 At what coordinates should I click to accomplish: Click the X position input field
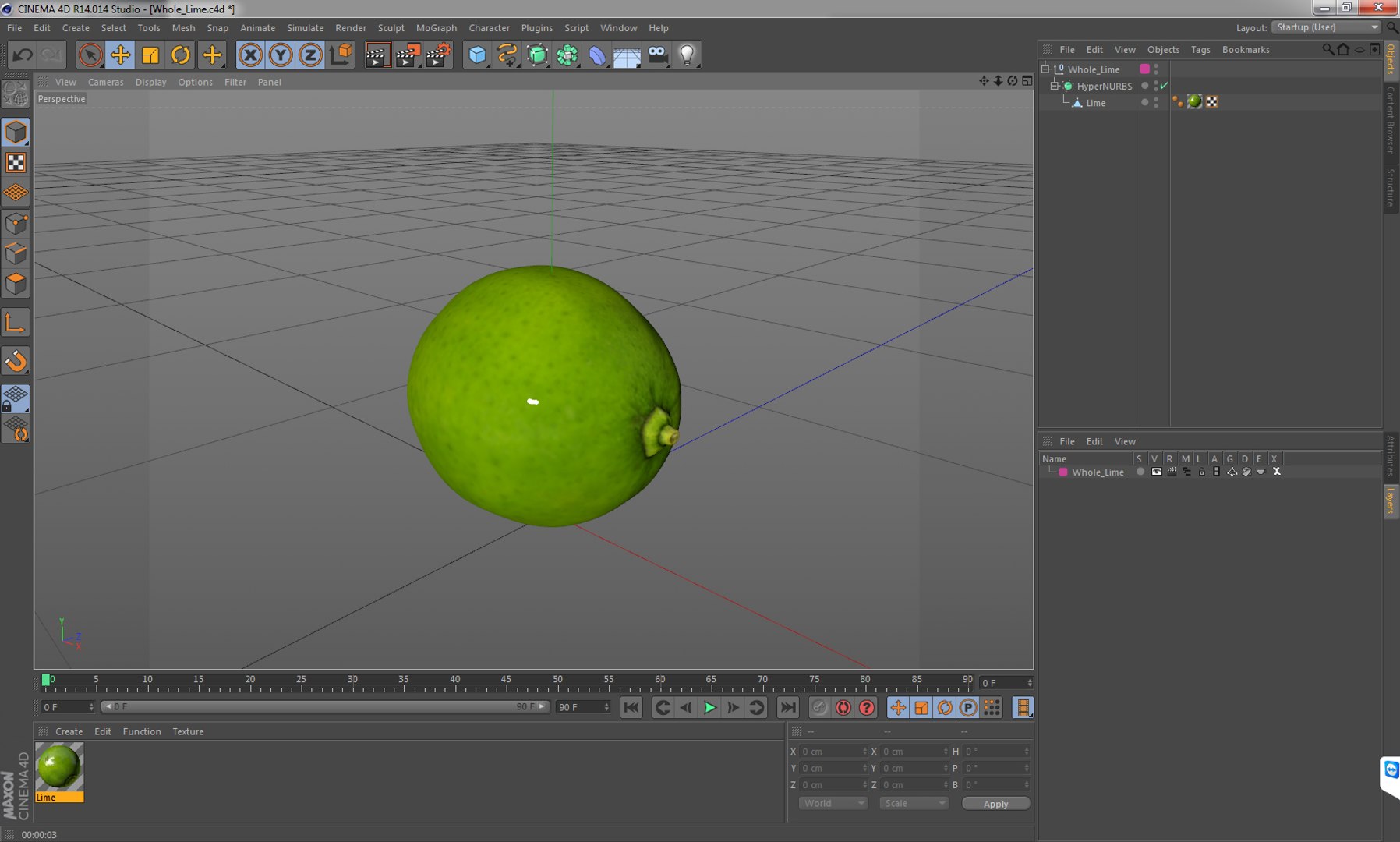tap(833, 752)
